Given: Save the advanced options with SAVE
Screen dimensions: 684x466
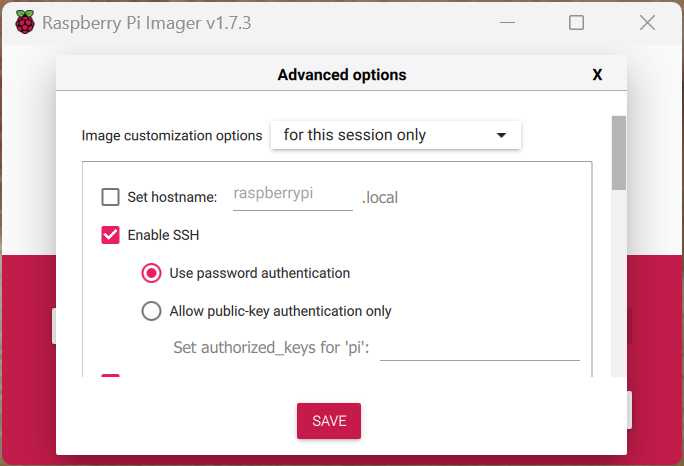Looking at the screenshot, I should [x=329, y=421].
